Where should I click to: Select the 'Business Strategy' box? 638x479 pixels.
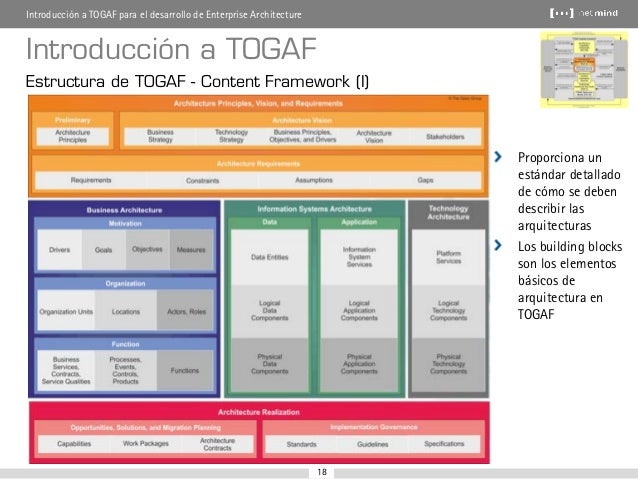(x=160, y=136)
